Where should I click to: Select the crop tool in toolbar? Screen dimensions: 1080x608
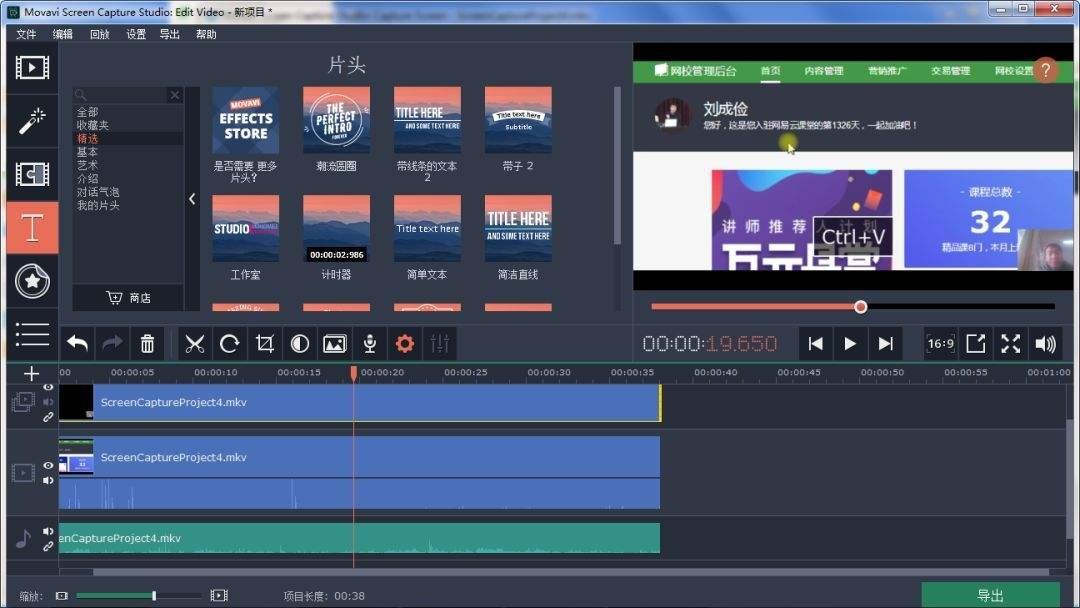click(x=265, y=344)
